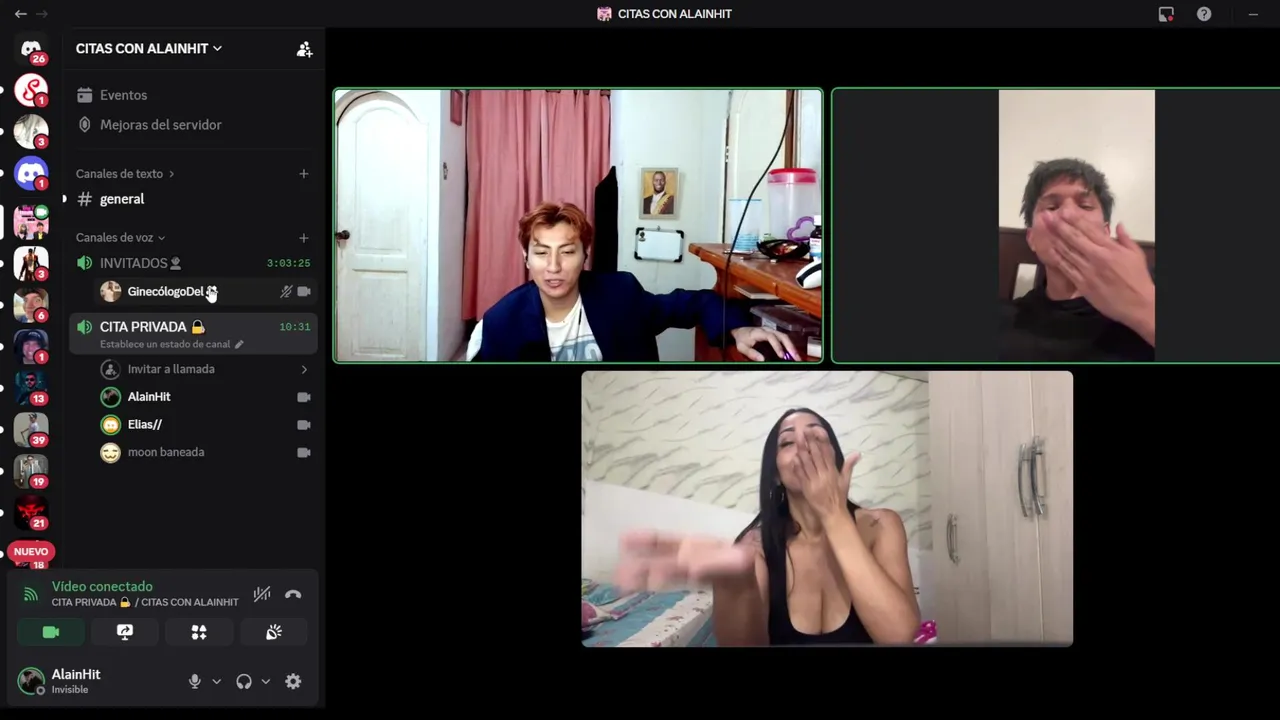1280x720 pixels.
Task: Open red demon server with badge 21
Action: [x=31, y=513]
